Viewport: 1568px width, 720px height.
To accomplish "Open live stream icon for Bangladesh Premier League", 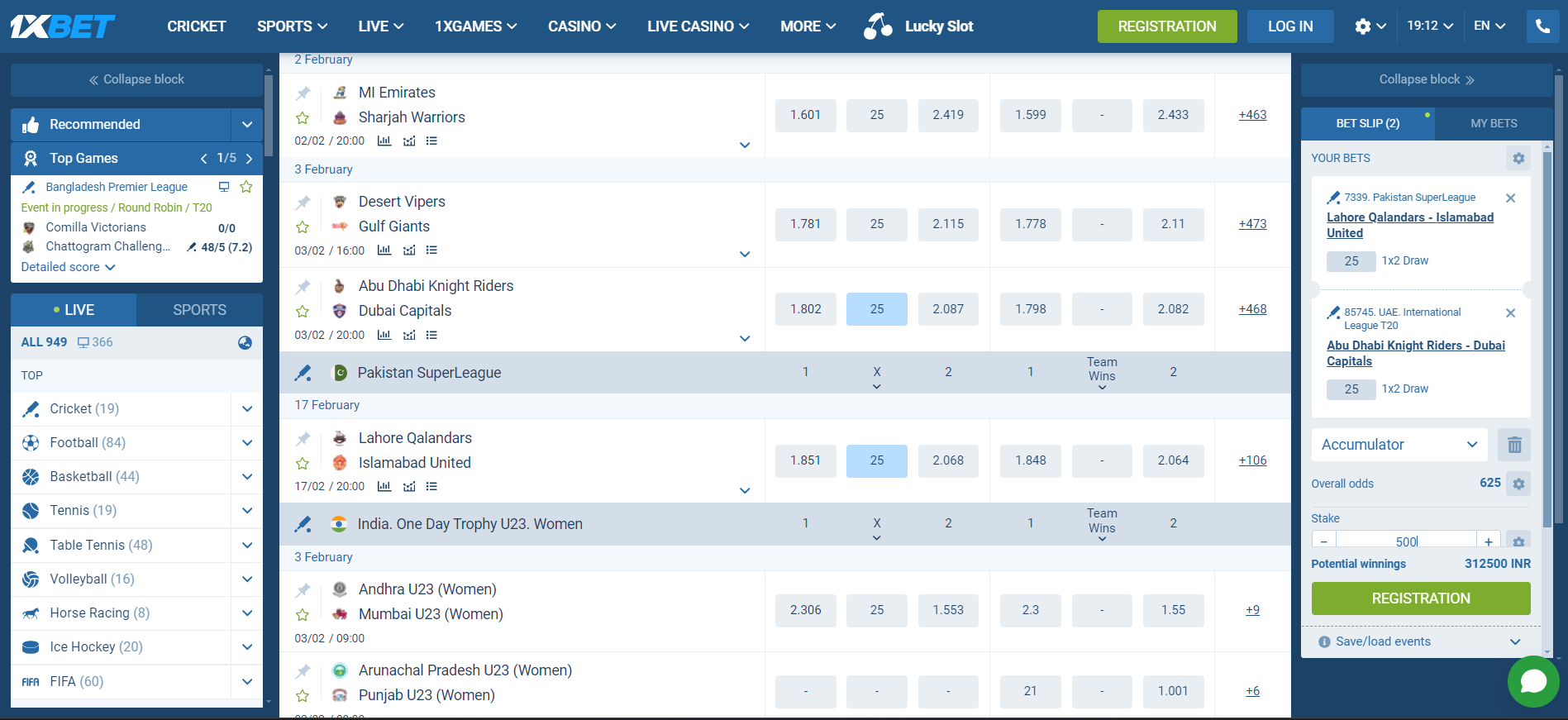I will pos(224,187).
